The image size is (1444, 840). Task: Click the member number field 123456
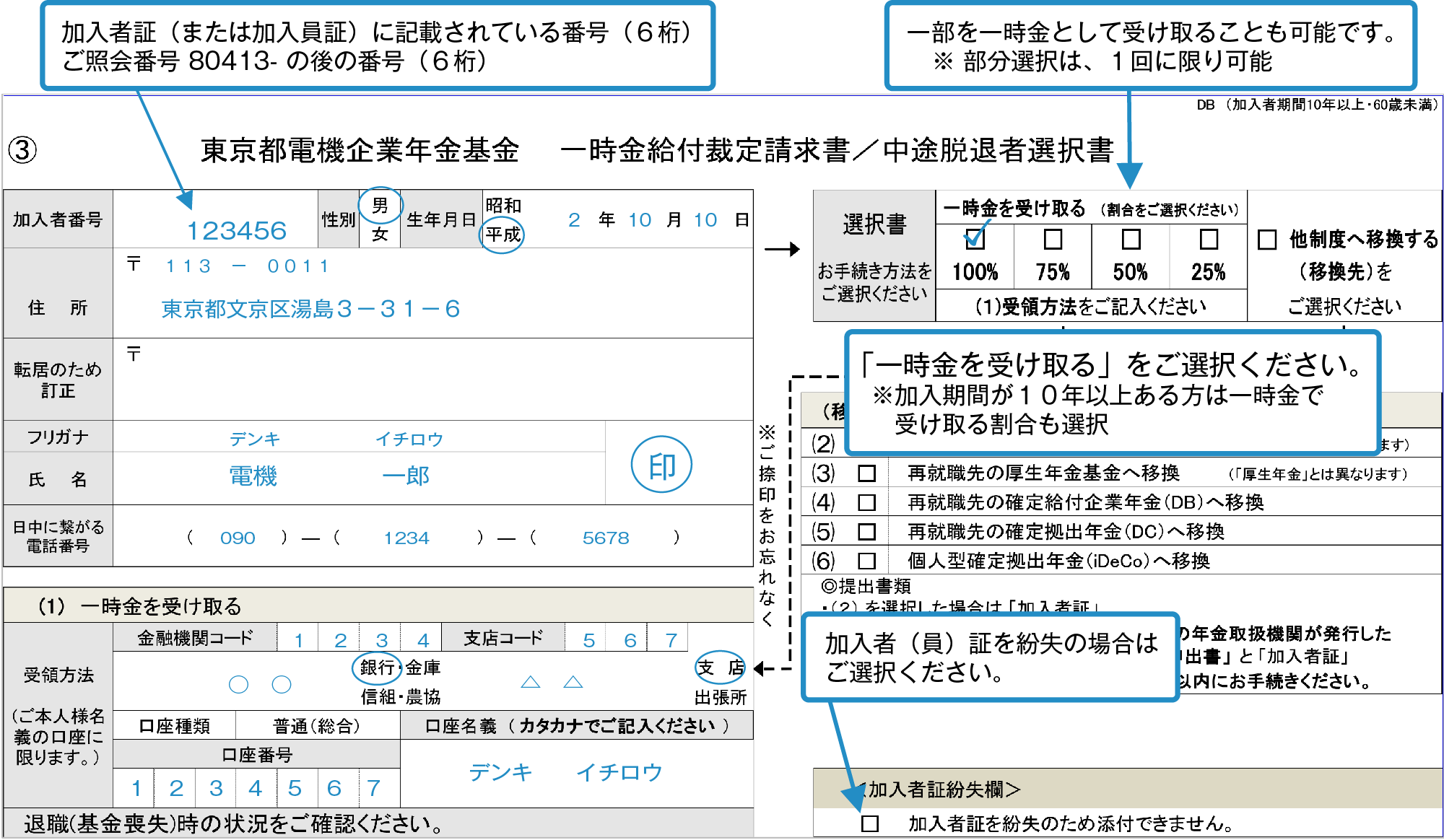click(x=237, y=231)
